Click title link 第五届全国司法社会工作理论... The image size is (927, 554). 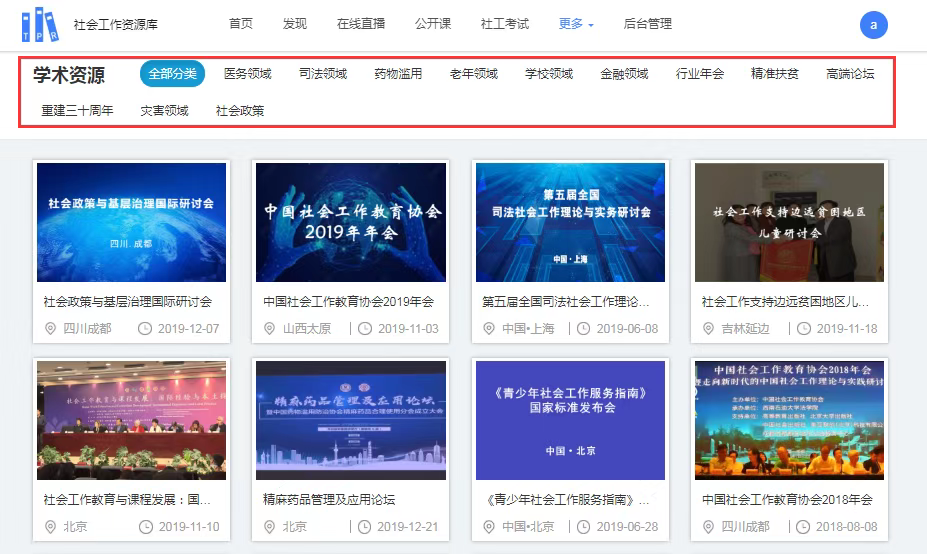tap(566, 302)
